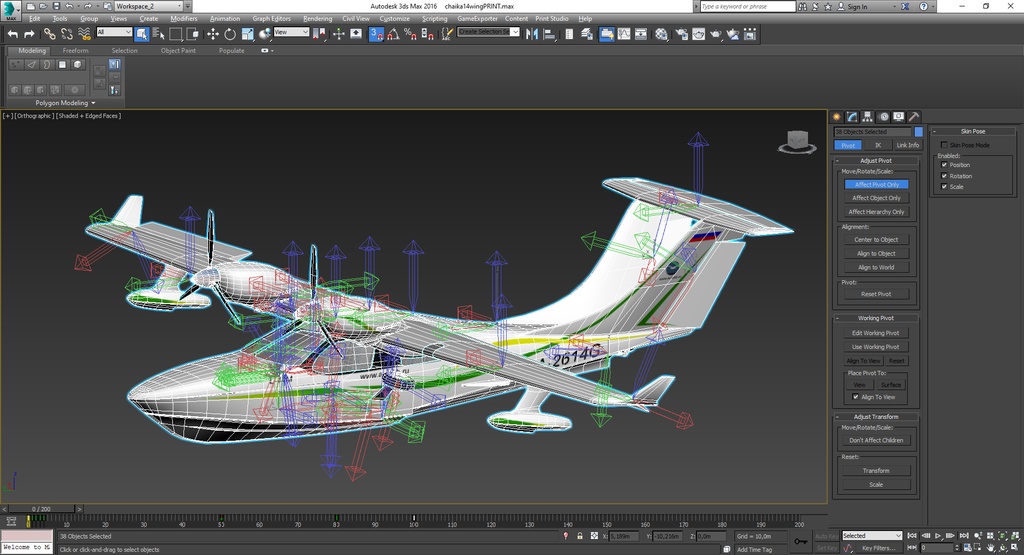Activate Select and Move tool

point(213,34)
